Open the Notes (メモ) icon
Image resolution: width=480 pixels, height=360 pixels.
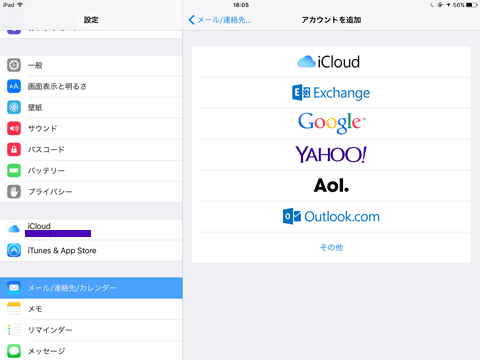click(14, 309)
